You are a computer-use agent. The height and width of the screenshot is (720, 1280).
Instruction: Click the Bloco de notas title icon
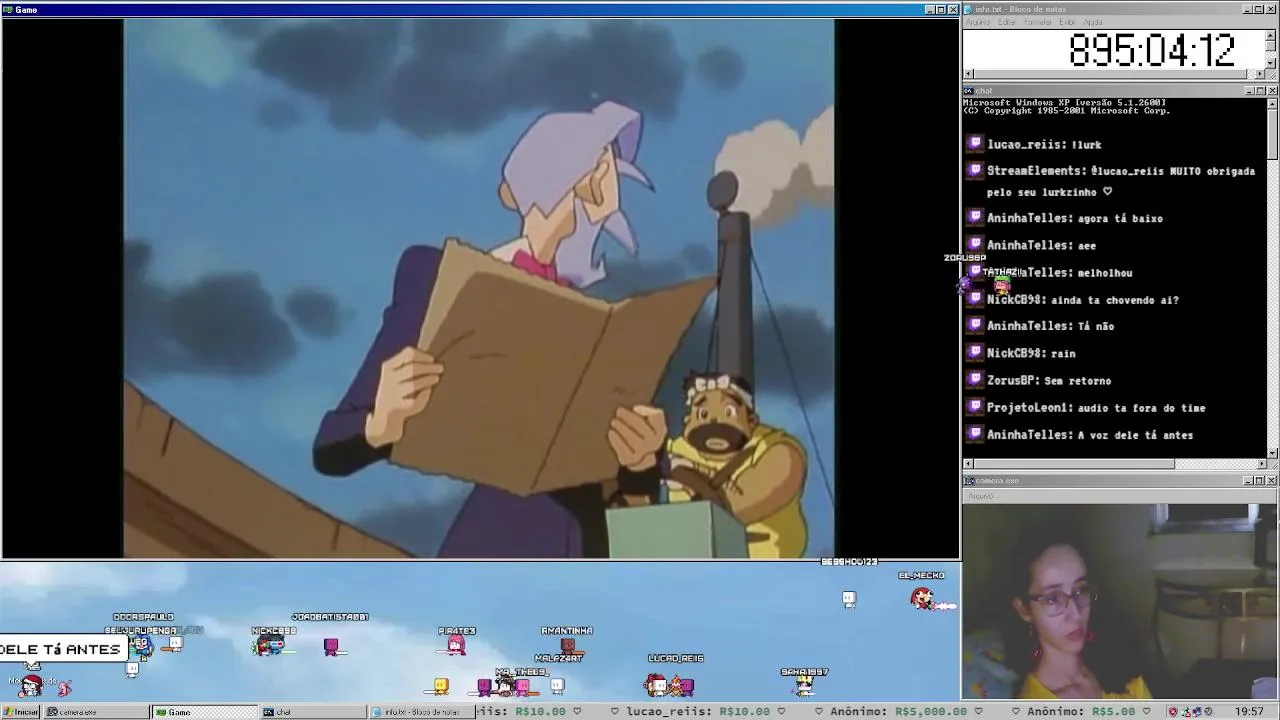pyautogui.click(x=968, y=10)
